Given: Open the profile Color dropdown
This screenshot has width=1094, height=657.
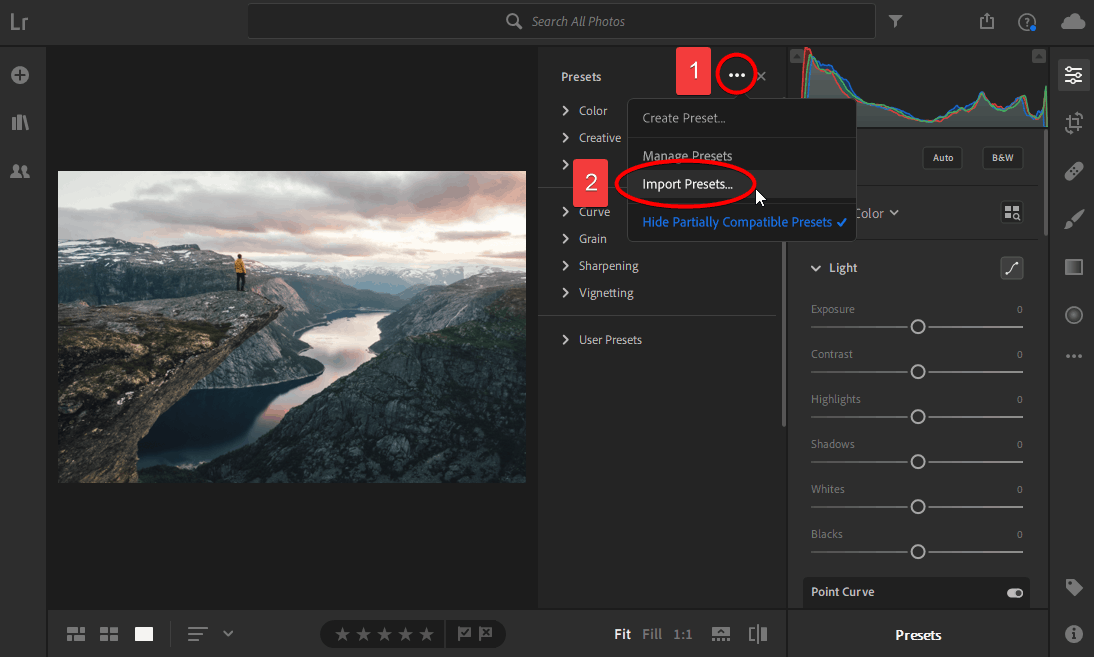Looking at the screenshot, I should [x=878, y=213].
